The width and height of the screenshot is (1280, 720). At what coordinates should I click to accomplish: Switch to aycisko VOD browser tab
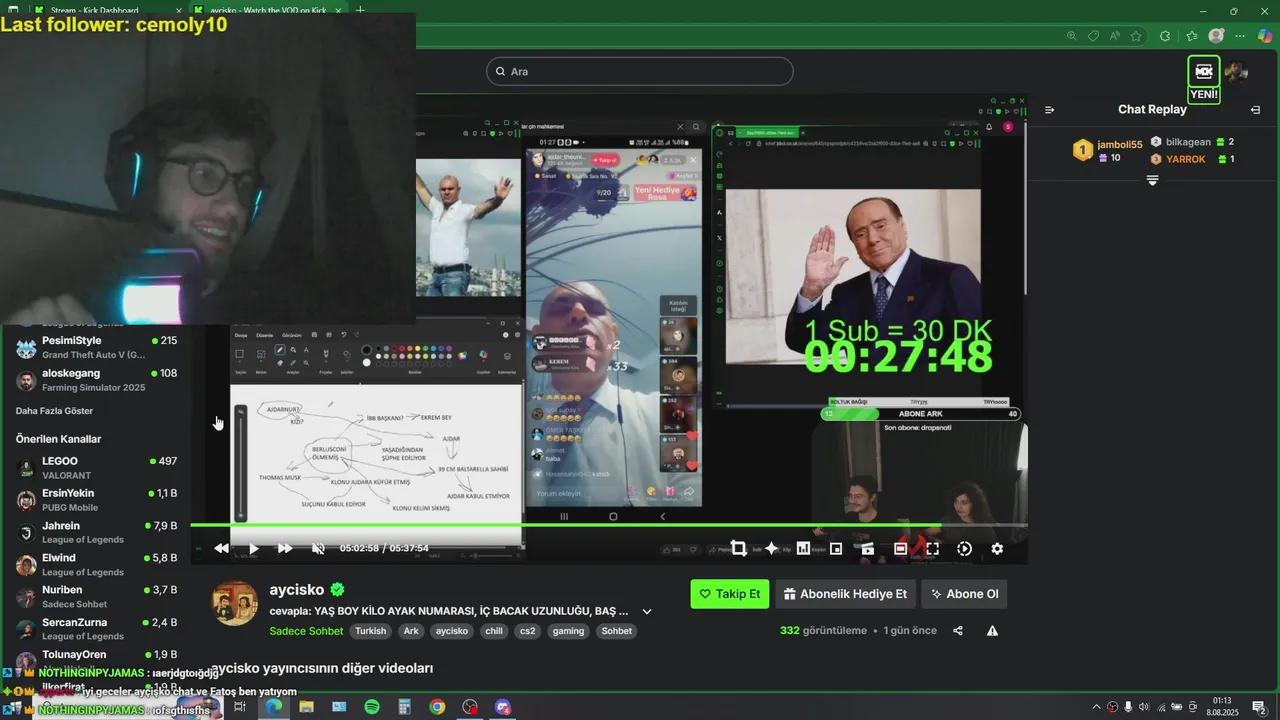[268, 10]
